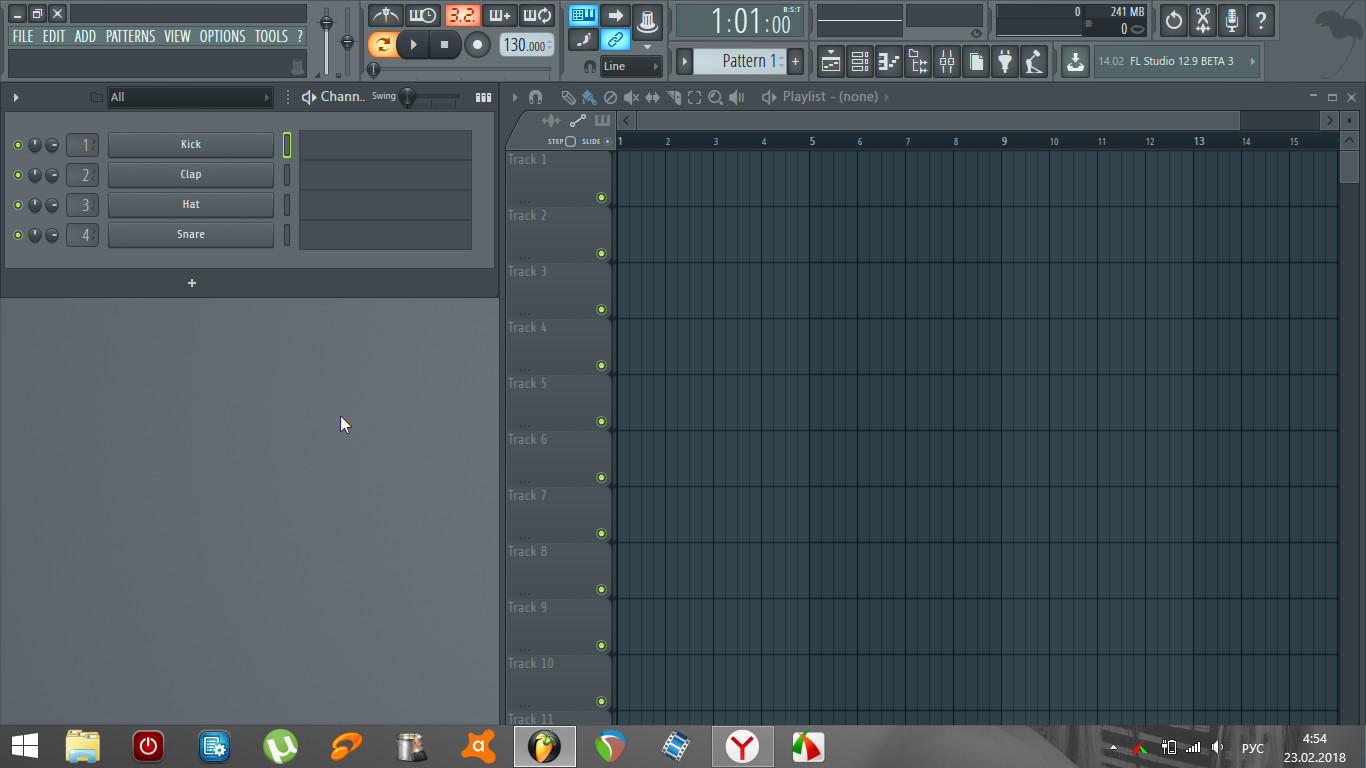Toggle Playlist snap magnet icon
1366x768 pixels.
(535, 97)
